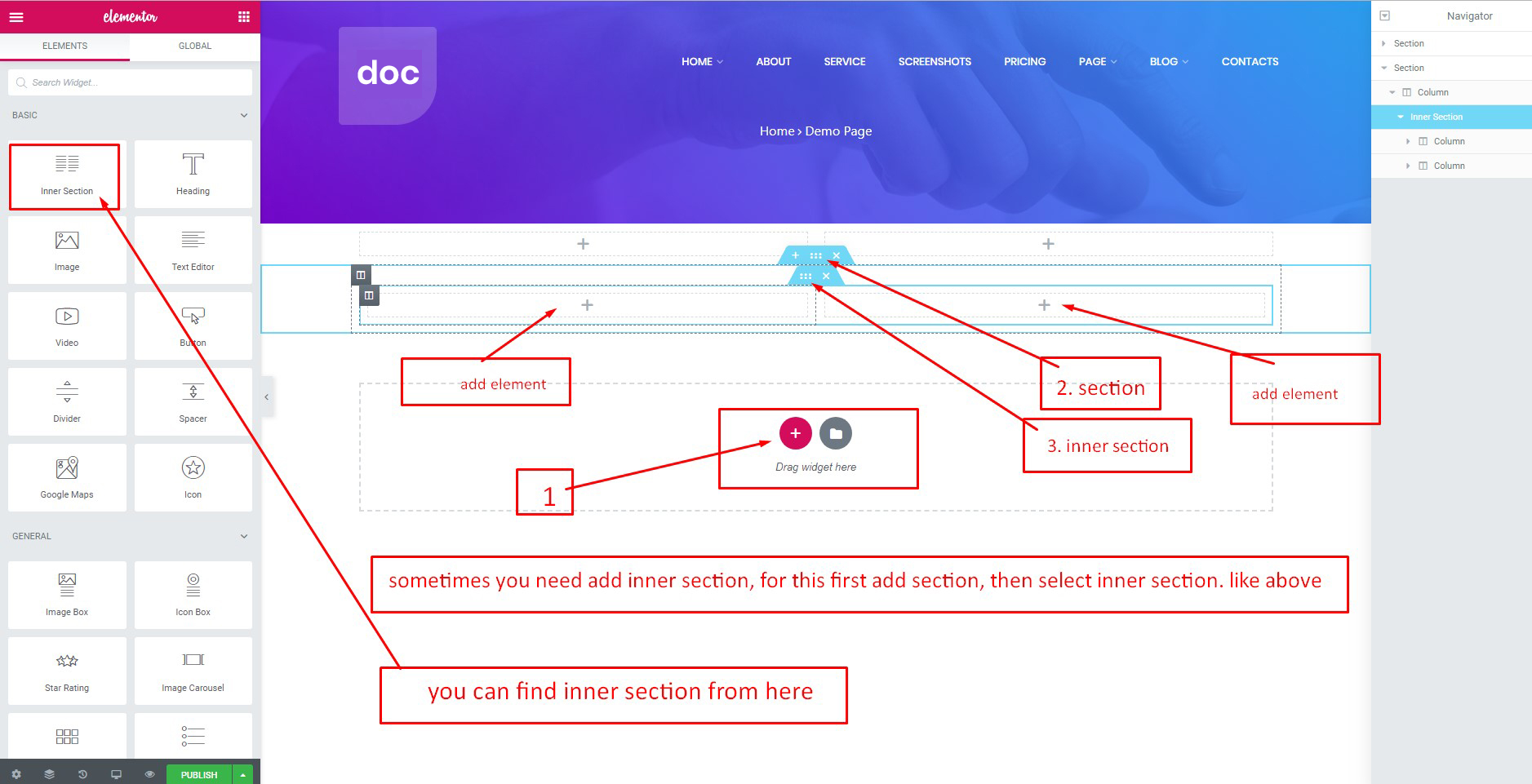The height and width of the screenshot is (784, 1532).
Task: Open page settings gear icon
Action: [16, 774]
